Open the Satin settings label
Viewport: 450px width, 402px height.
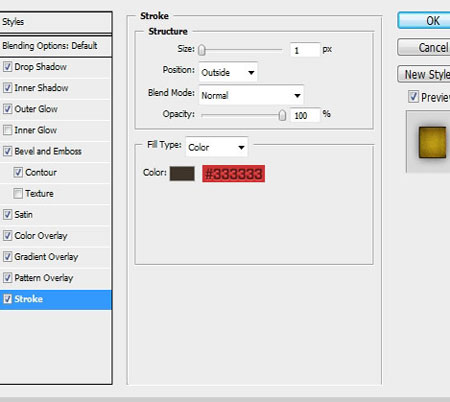pos(23,214)
